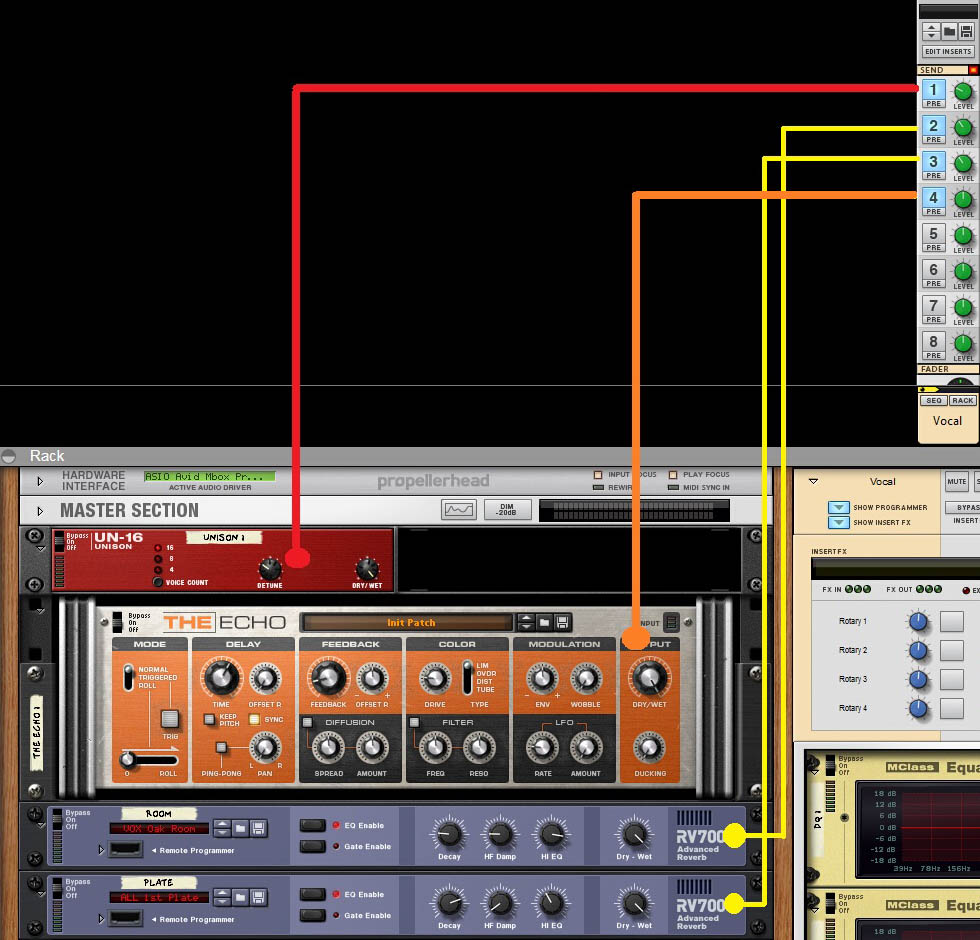This screenshot has height=940, width=980.
Task: Enable FILTER section on The Echo
Action: point(414,722)
